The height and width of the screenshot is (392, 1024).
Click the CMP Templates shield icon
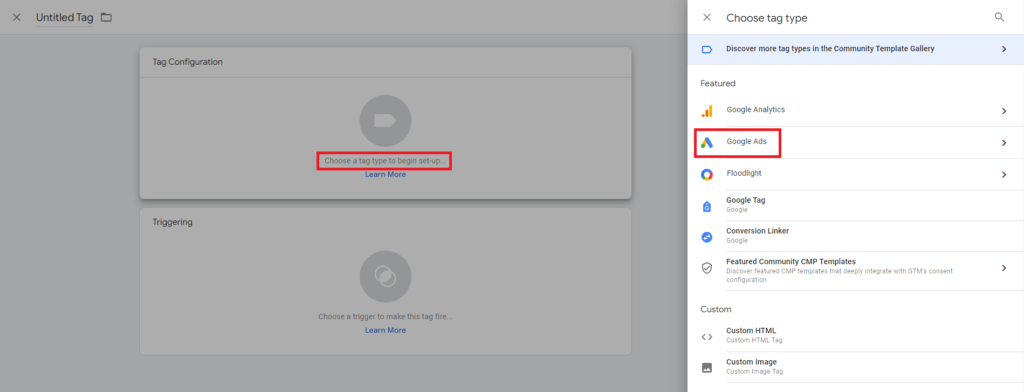pos(707,269)
